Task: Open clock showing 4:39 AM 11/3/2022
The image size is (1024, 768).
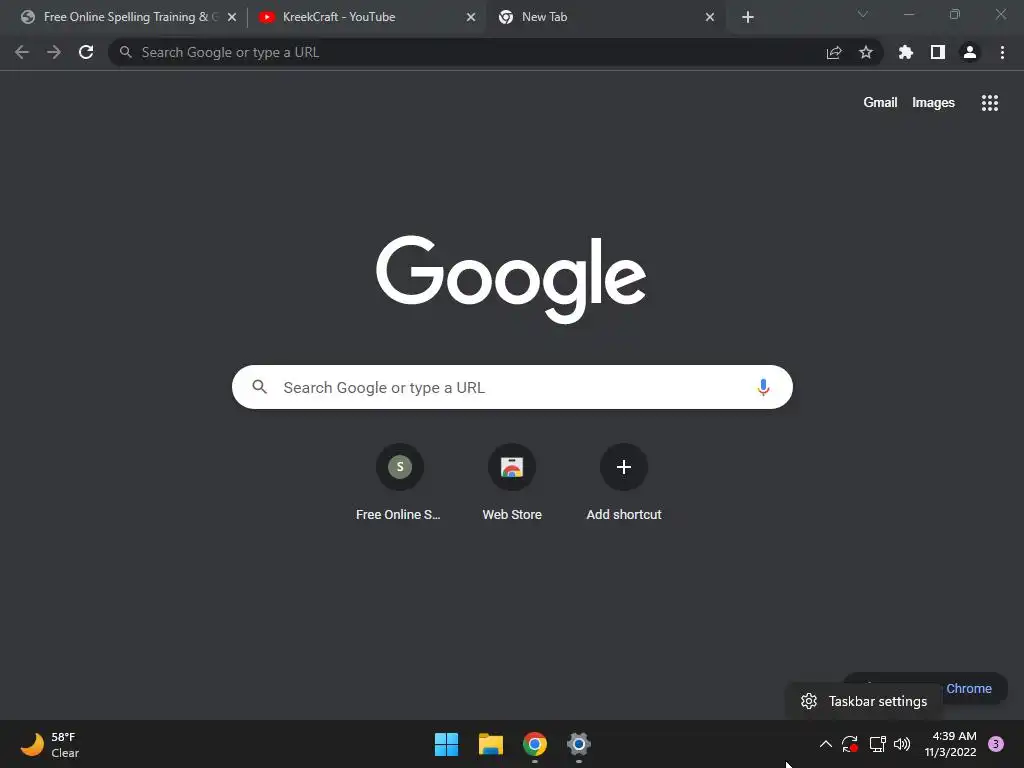Action: click(x=951, y=744)
